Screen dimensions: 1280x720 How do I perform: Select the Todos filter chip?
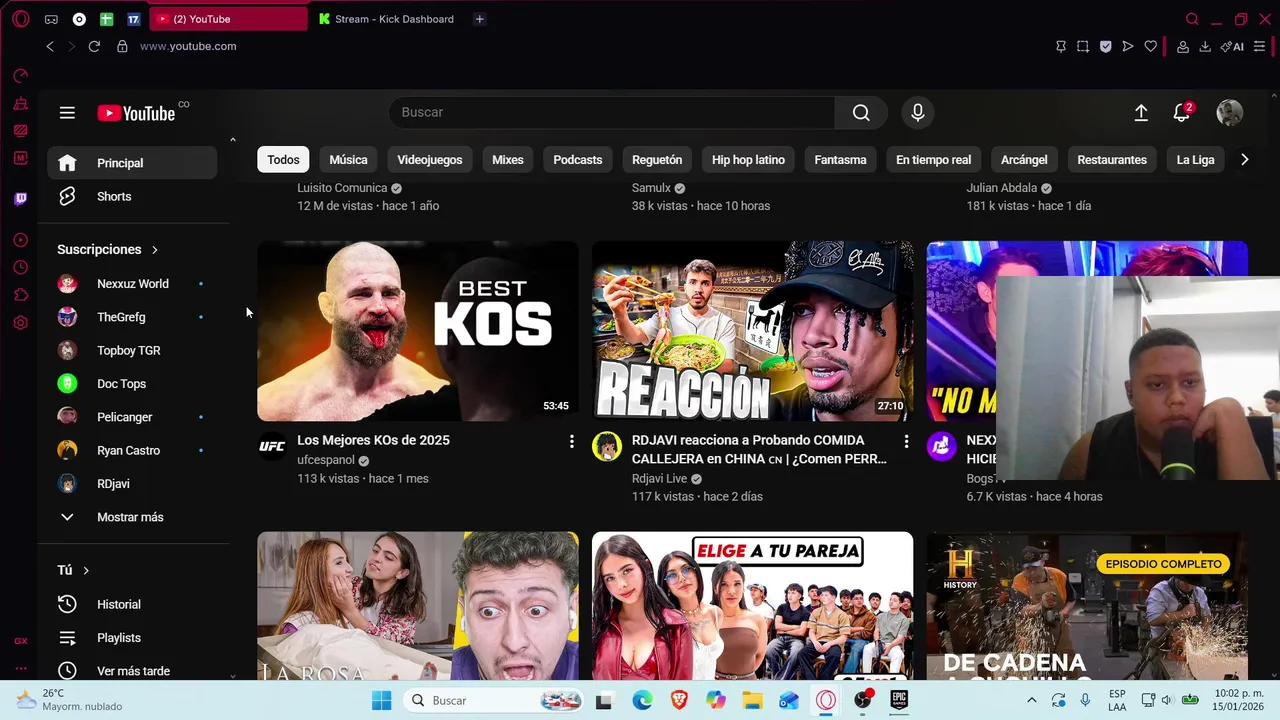[x=283, y=160]
